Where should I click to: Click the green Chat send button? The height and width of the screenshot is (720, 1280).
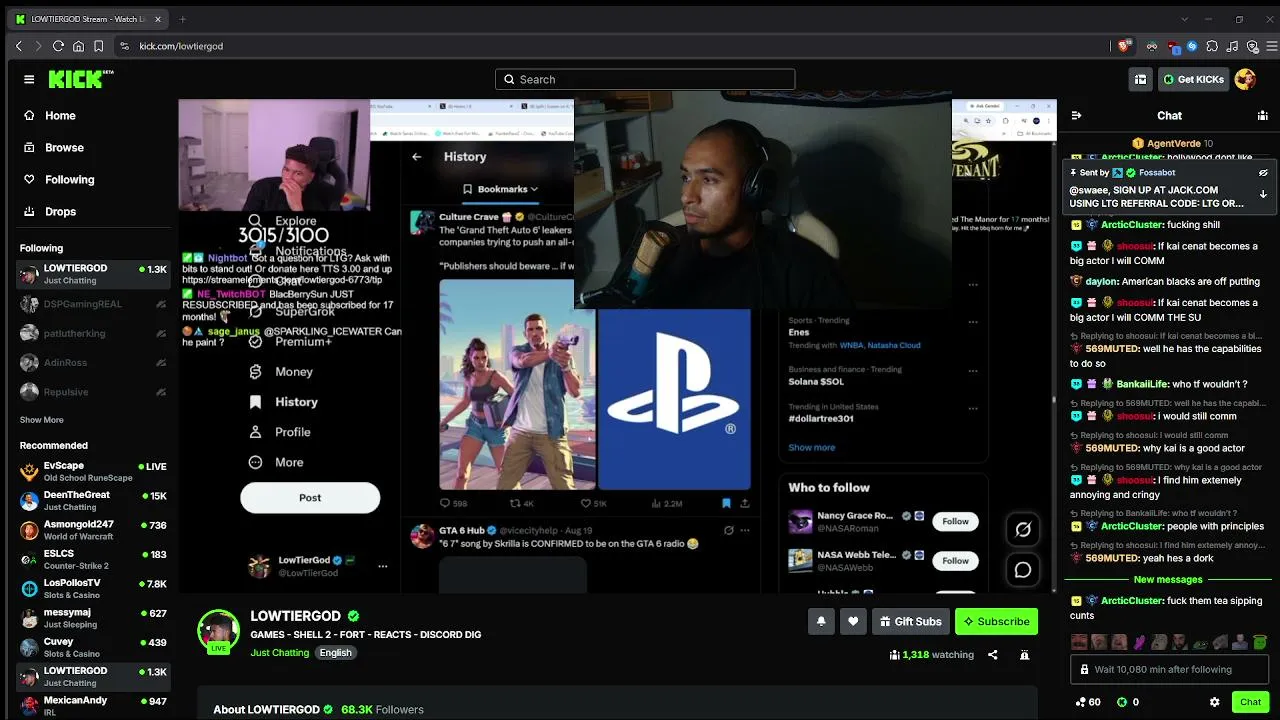pyautogui.click(x=1250, y=702)
